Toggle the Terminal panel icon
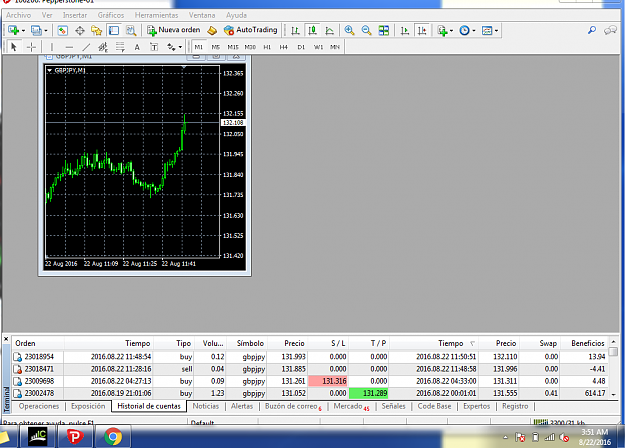The image size is (625, 448). (114, 30)
